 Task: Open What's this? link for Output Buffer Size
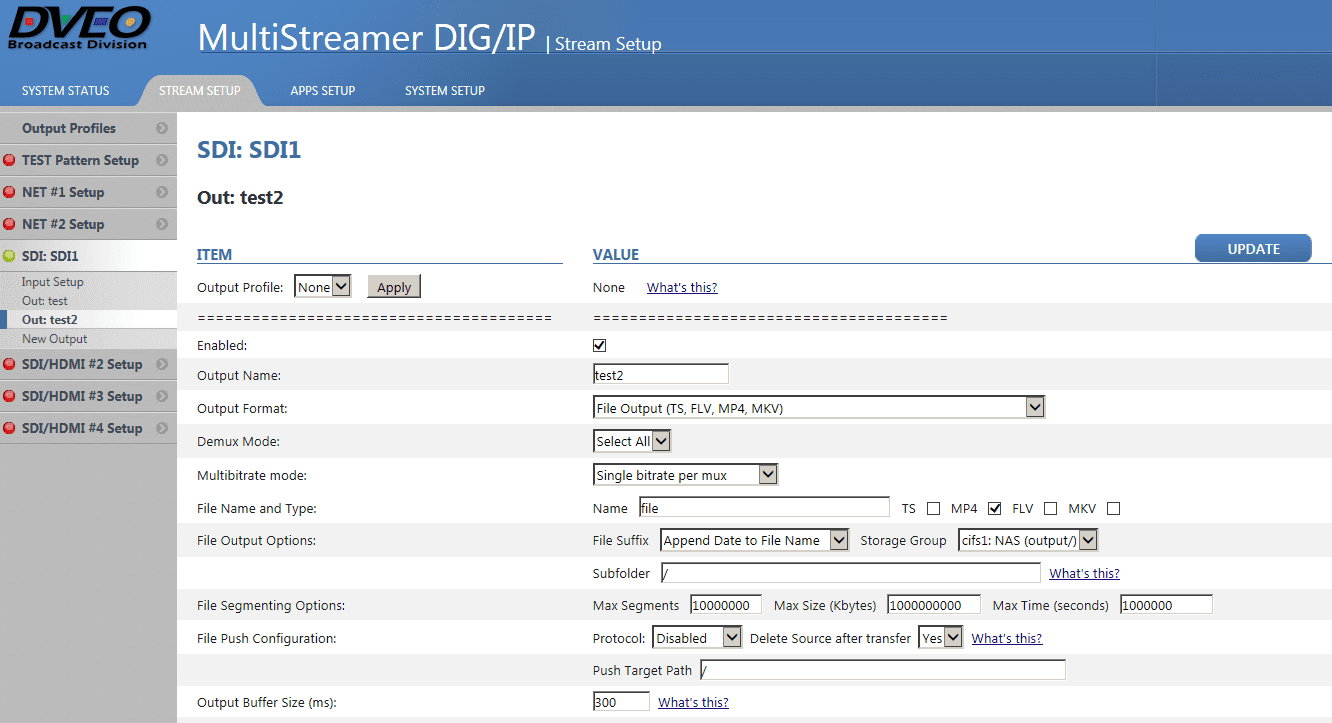click(693, 702)
